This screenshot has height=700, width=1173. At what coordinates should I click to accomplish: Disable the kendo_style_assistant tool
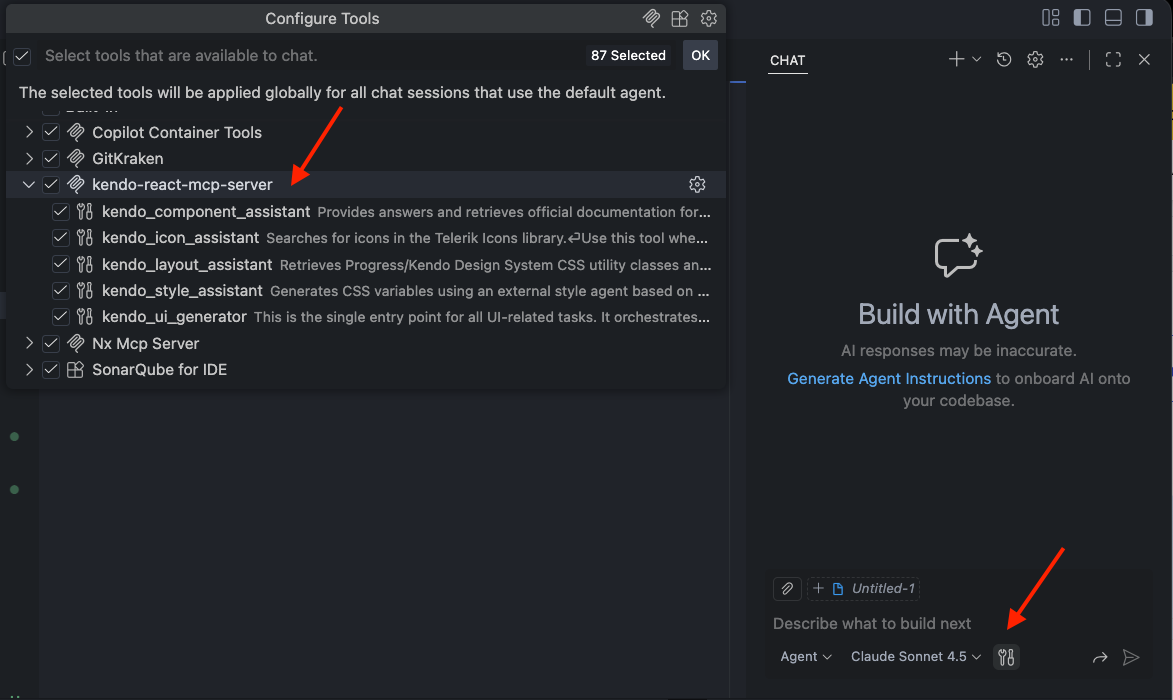[x=60, y=290]
